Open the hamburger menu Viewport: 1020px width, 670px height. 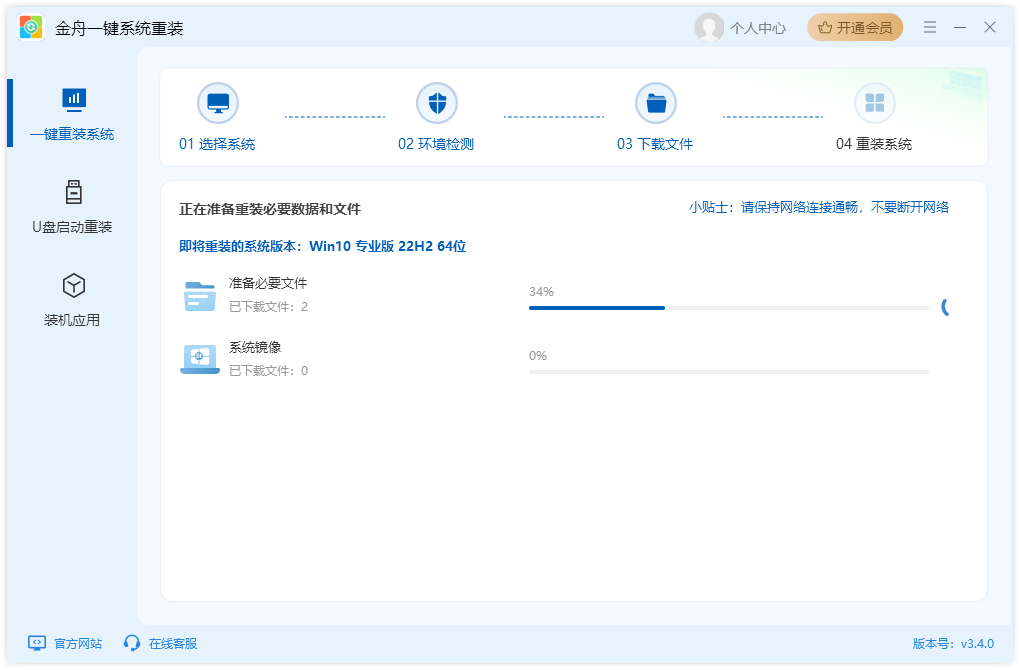[x=929, y=27]
